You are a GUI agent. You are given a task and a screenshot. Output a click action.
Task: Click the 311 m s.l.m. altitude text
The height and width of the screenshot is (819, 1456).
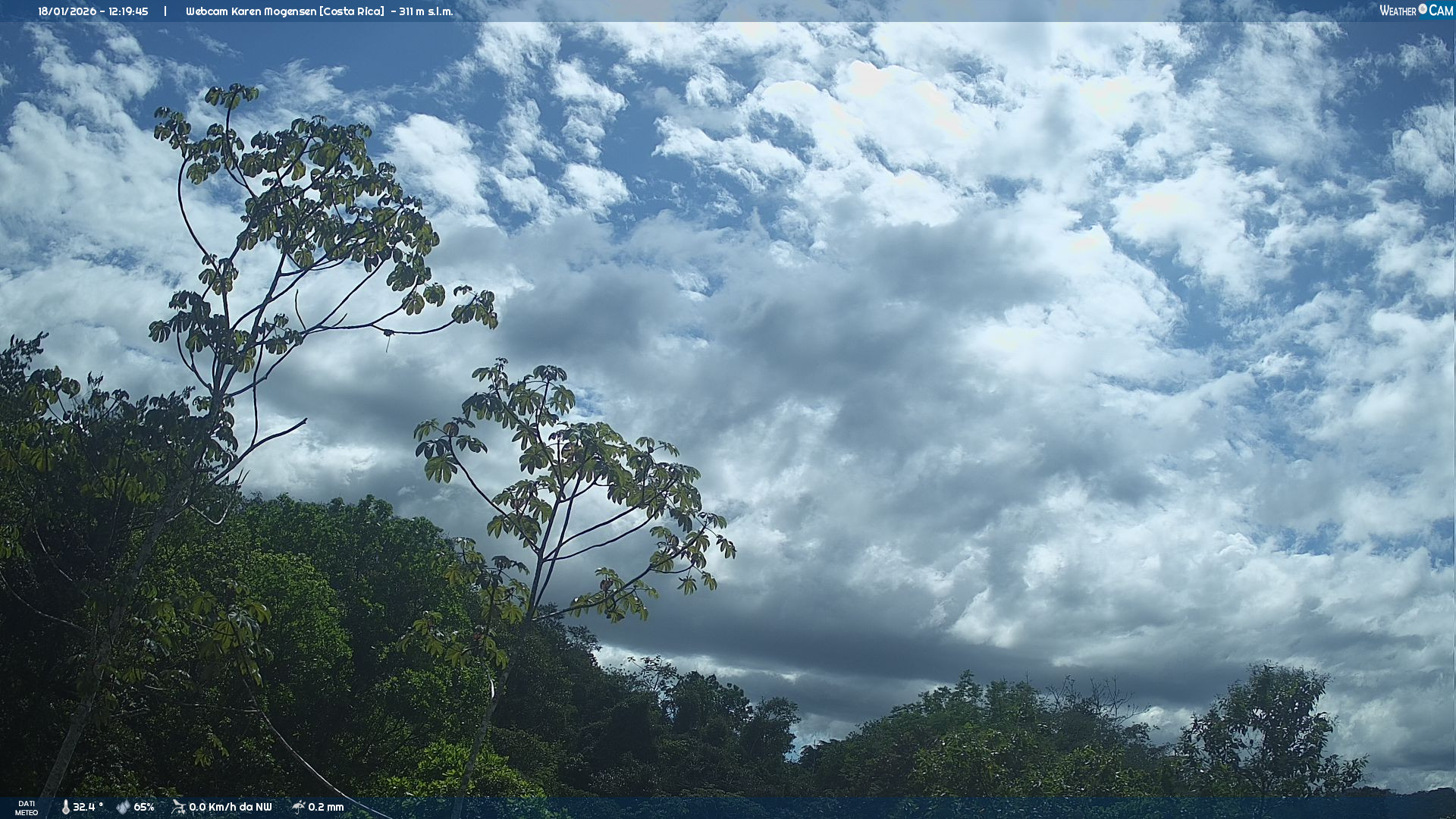[425, 11]
